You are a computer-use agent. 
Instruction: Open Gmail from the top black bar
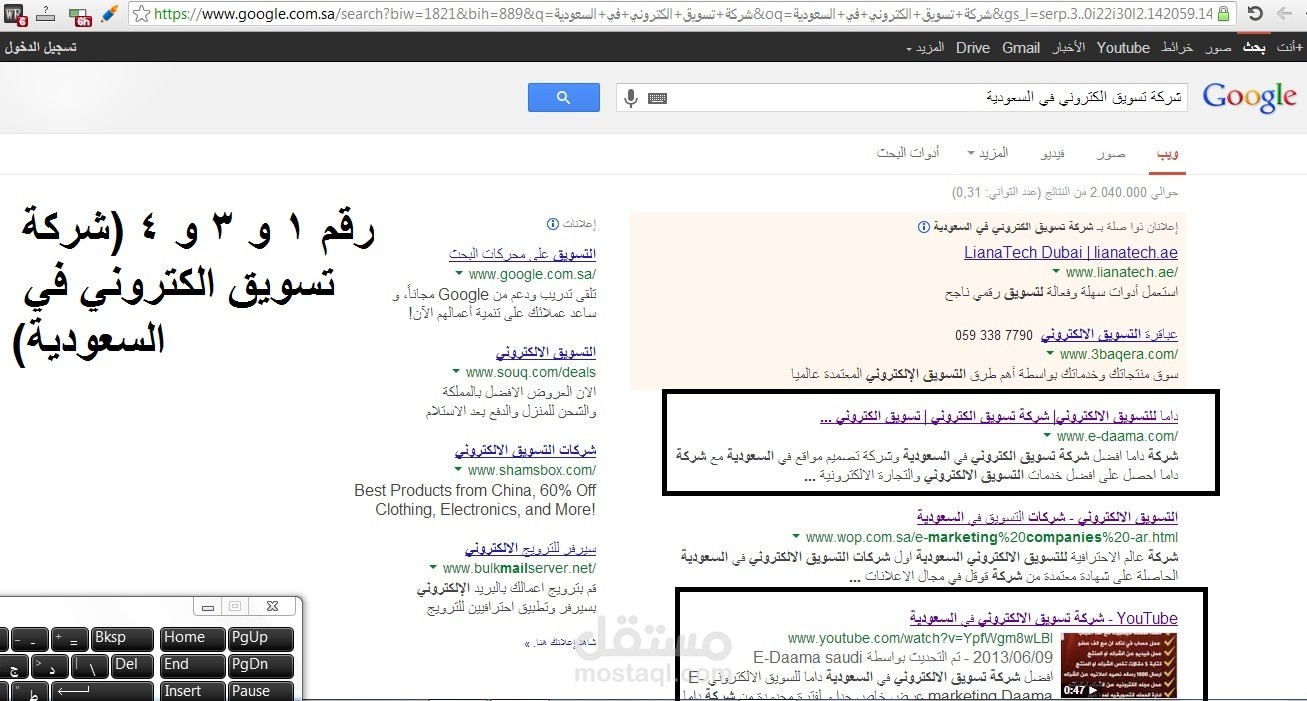click(x=1021, y=48)
